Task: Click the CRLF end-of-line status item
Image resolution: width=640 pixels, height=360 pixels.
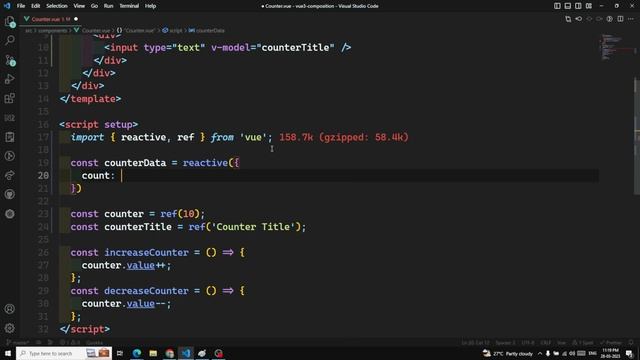Action: (546, 343)
